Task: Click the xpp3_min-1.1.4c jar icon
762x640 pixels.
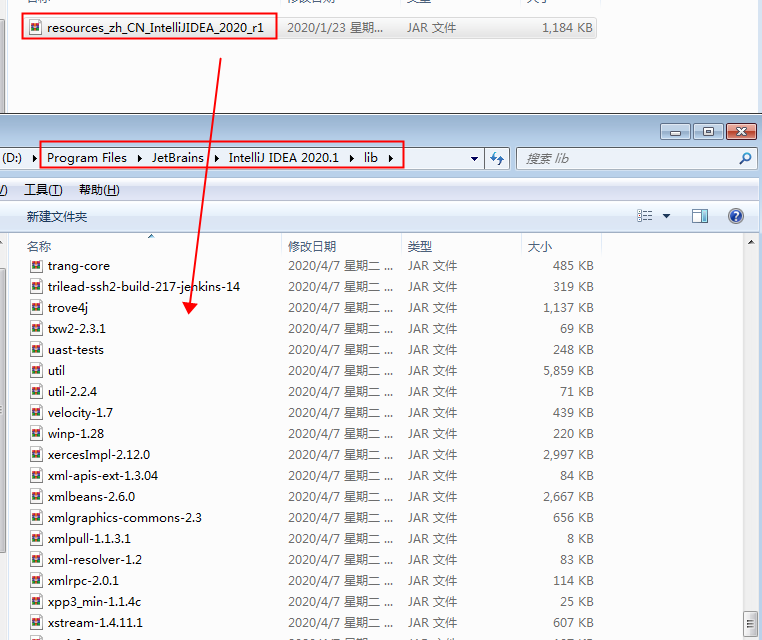Action: 36,601
